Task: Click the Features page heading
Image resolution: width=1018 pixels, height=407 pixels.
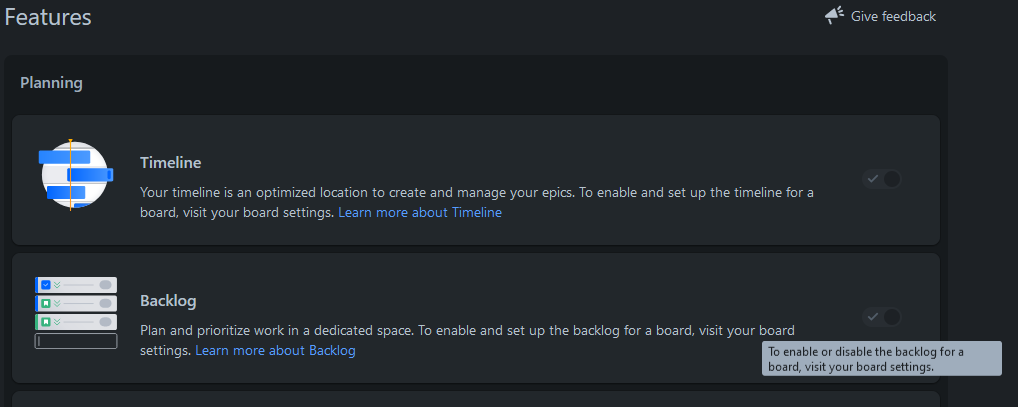Action: point(48,17)
